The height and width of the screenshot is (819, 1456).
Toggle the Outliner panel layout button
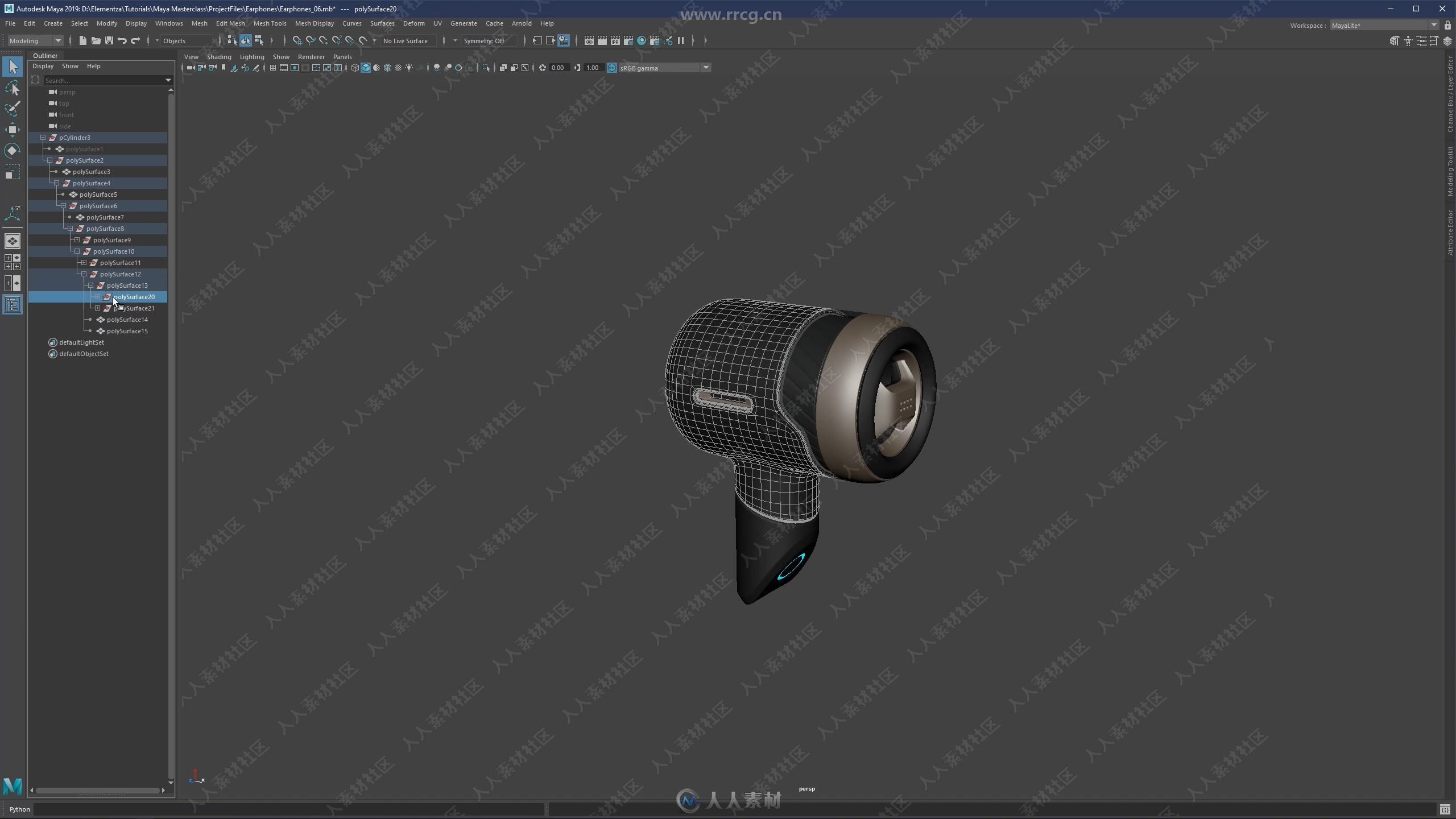point(12,304)
